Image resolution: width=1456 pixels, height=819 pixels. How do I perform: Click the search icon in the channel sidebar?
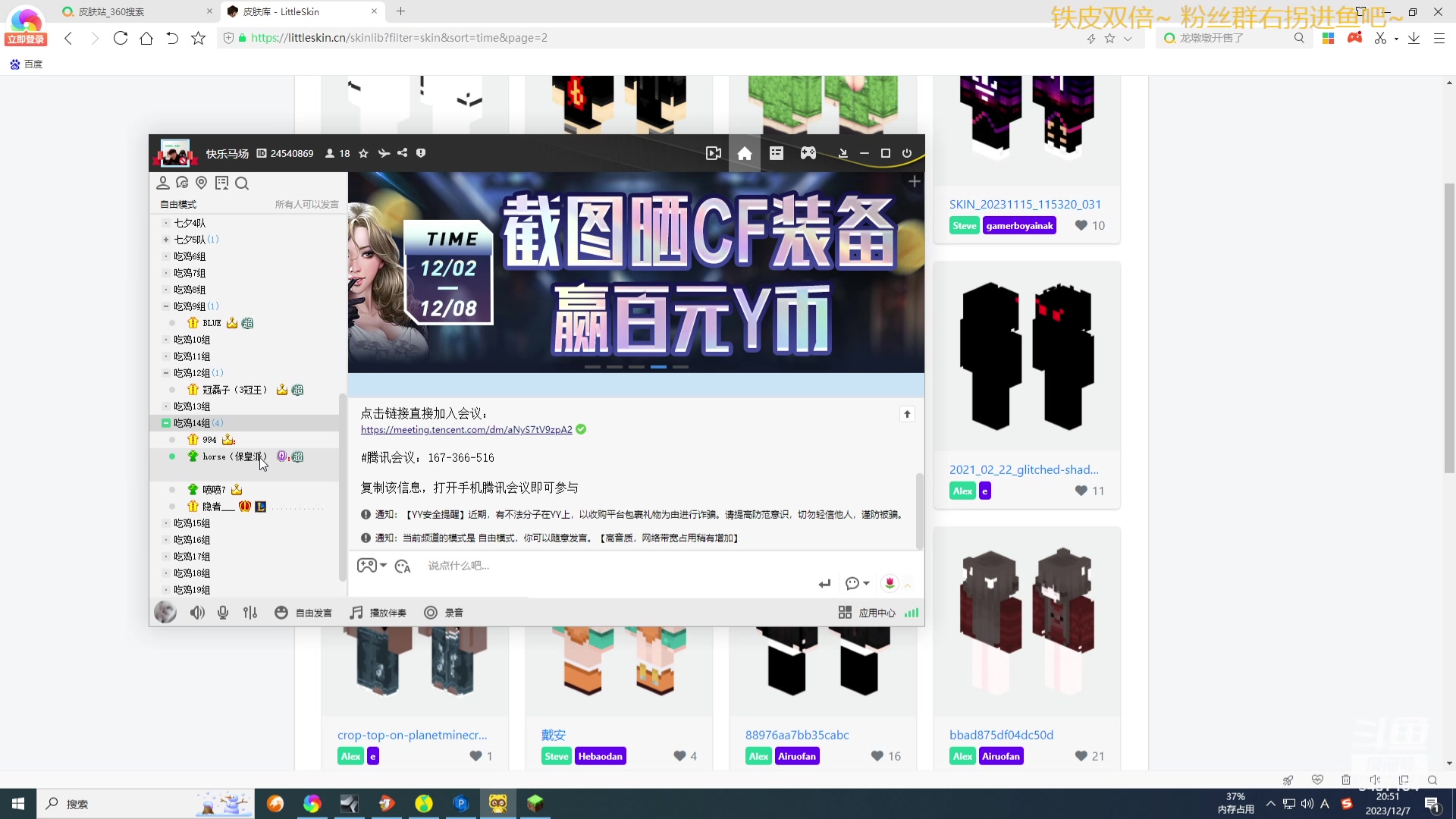tap(241, 183)
